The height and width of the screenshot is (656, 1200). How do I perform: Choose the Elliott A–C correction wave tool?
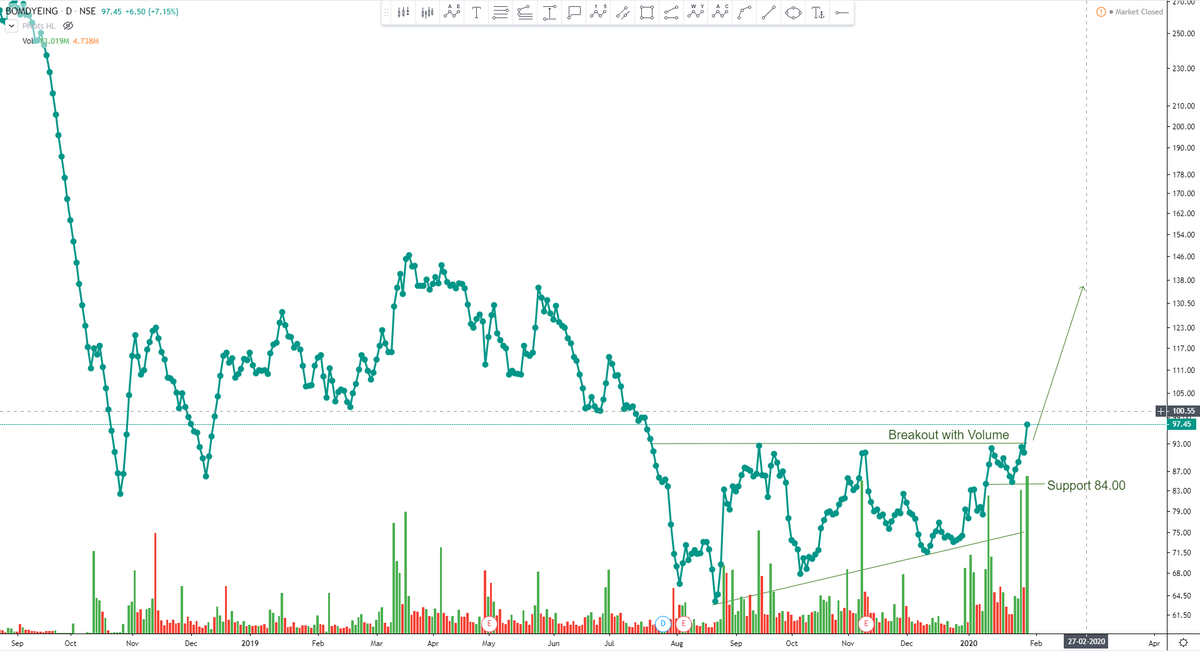click(x=720, y=13)
